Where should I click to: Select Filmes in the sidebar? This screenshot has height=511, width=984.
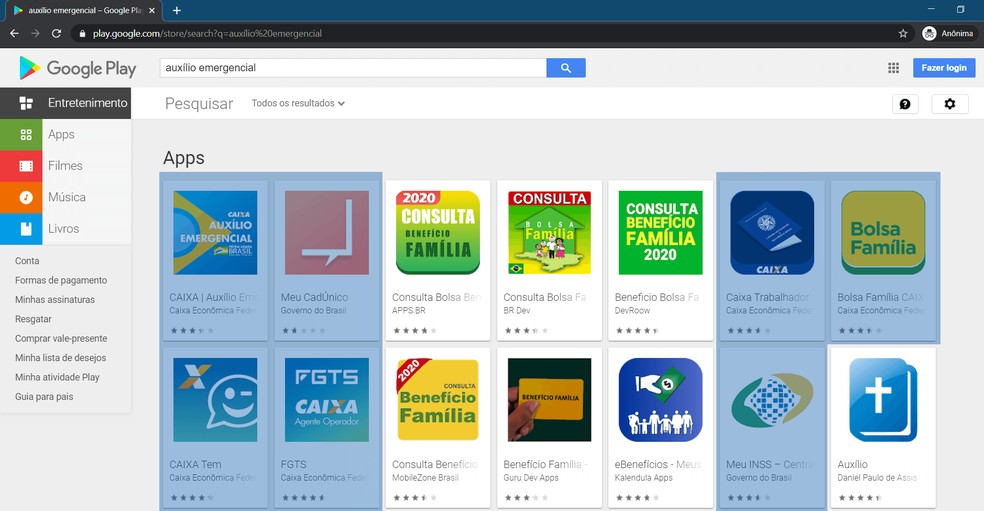pyautogui.click(x=65, y=166)
